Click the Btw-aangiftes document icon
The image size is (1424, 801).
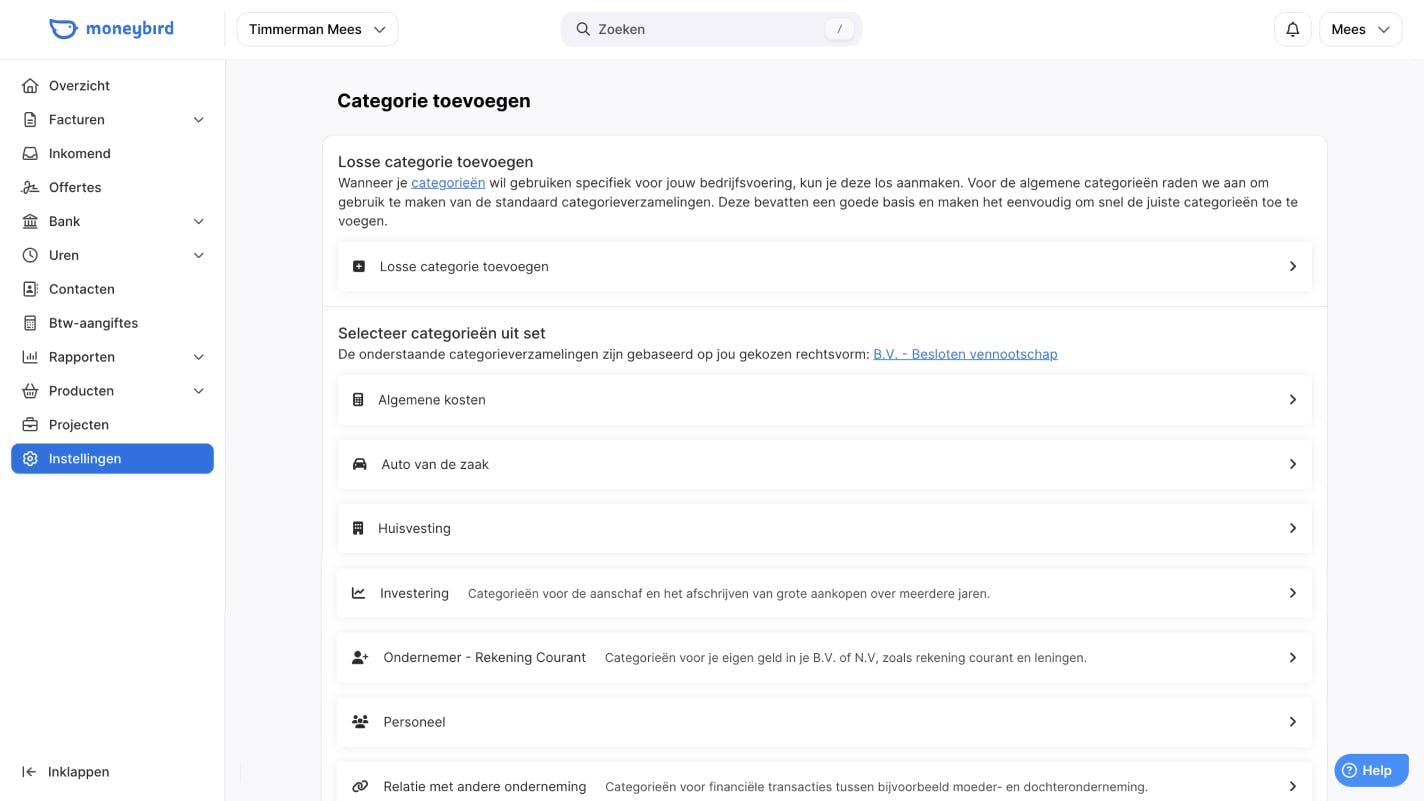click(x=30, y=322)
